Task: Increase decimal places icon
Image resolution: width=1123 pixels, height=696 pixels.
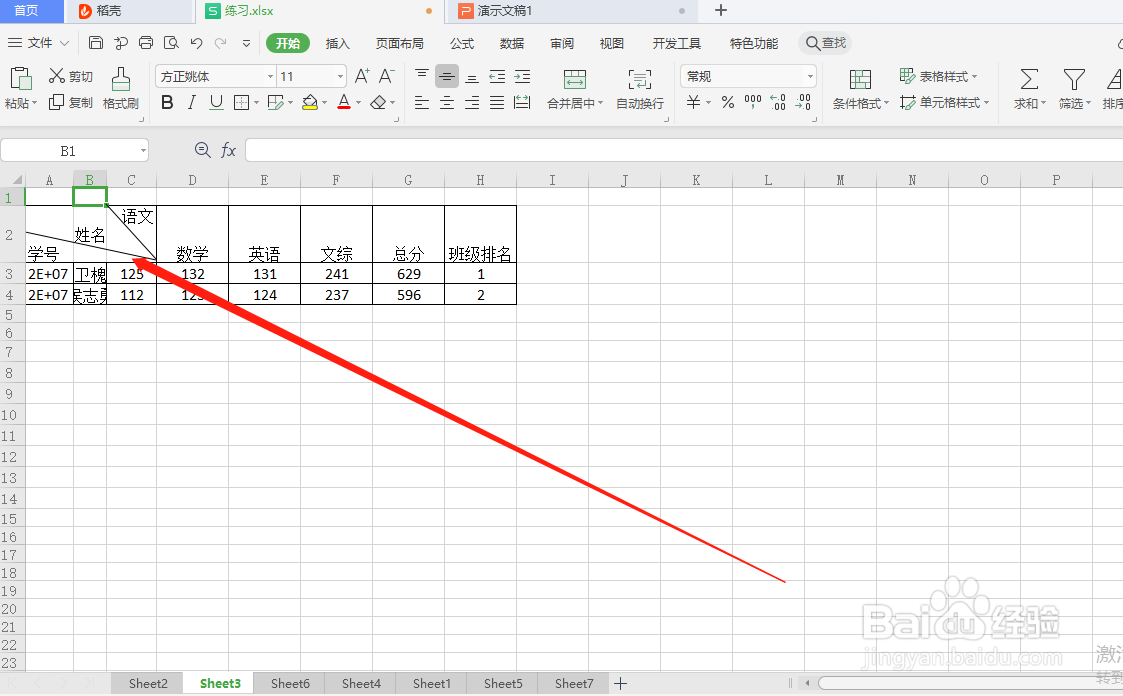Action: pyautogui.click(x=779, y=102)
